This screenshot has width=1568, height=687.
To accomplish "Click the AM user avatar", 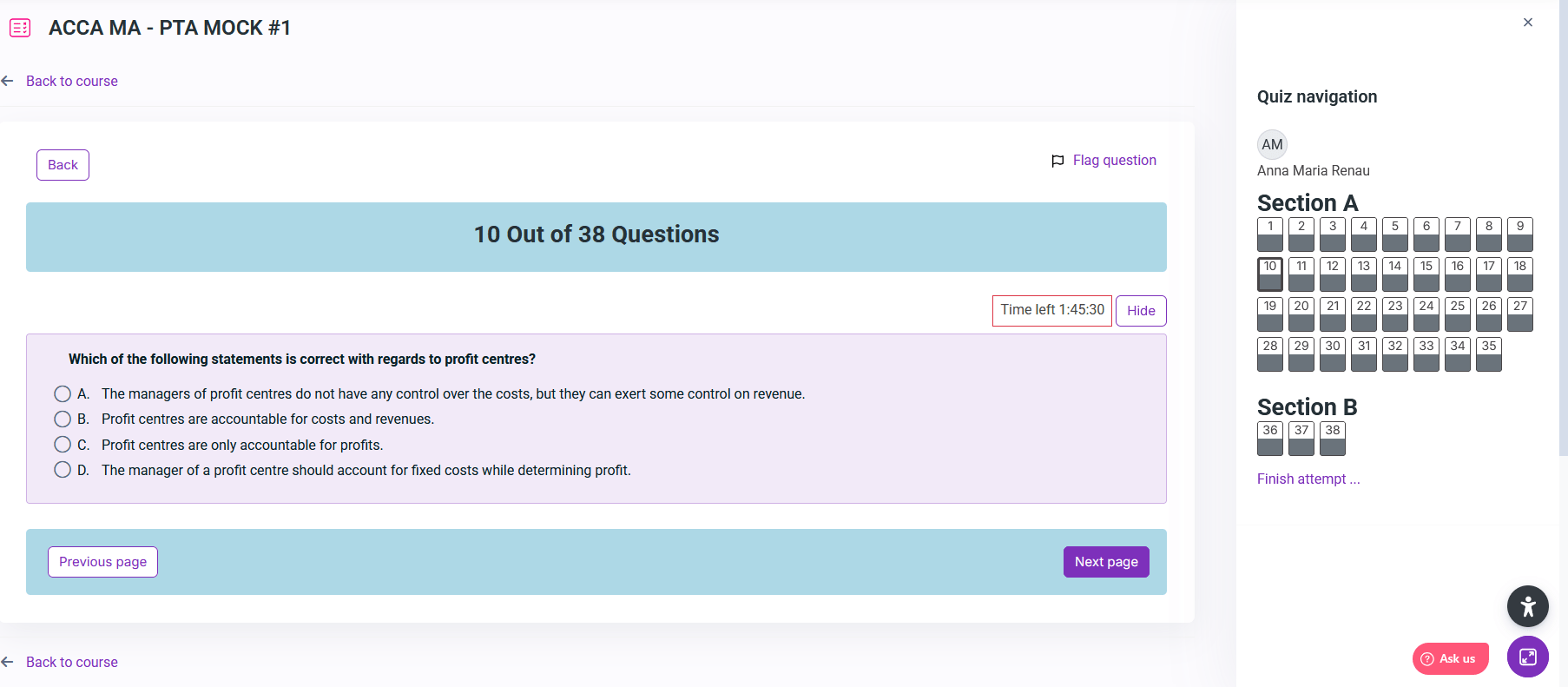I will [x=1272, y=144].
